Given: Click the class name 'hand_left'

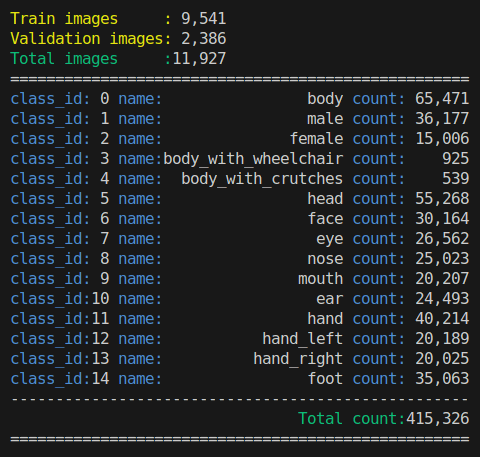Looking at the screenshot, I should coord(303,339).
